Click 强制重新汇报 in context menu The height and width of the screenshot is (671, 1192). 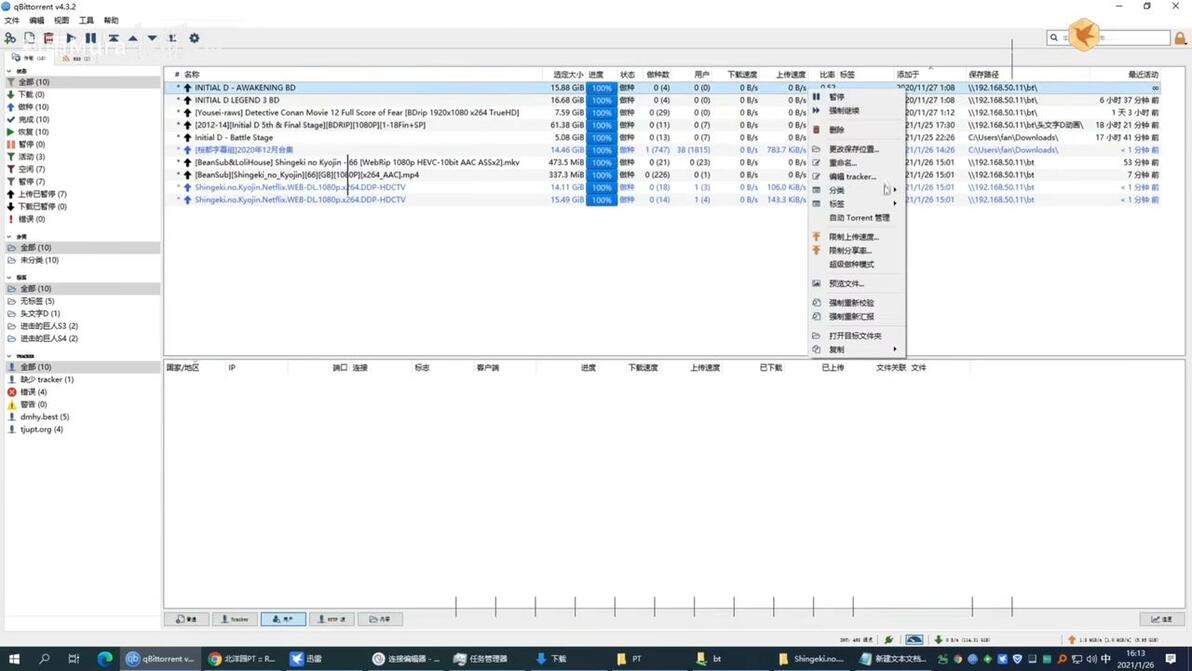(857, 316)
